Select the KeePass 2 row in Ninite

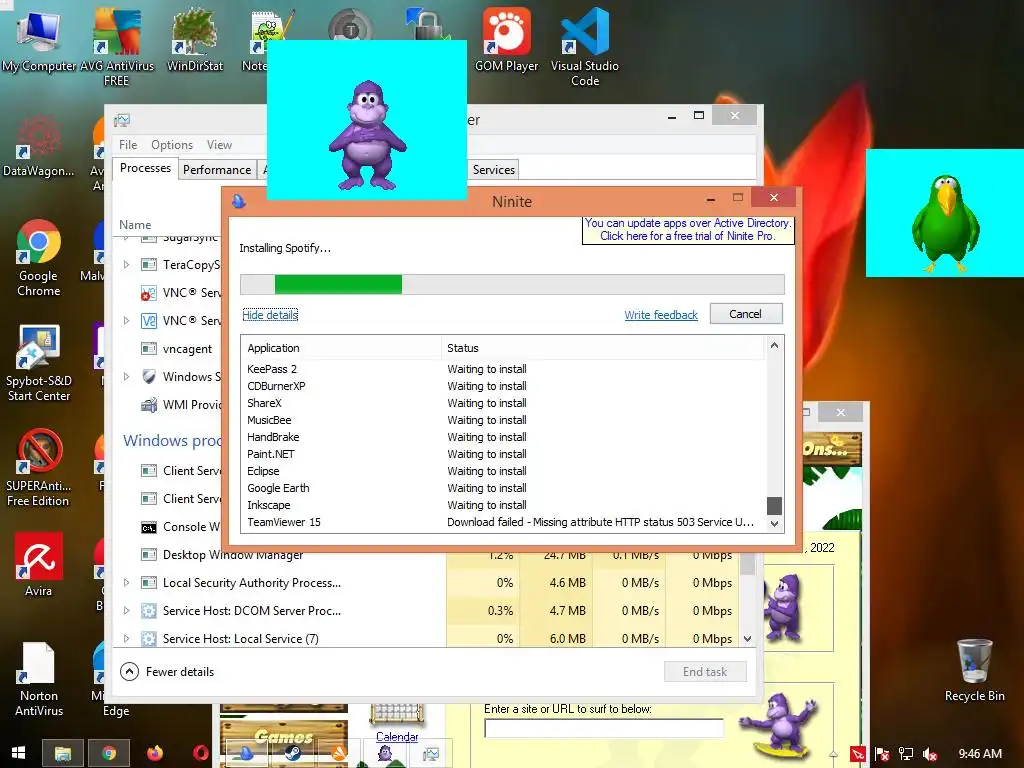(502, 369)
